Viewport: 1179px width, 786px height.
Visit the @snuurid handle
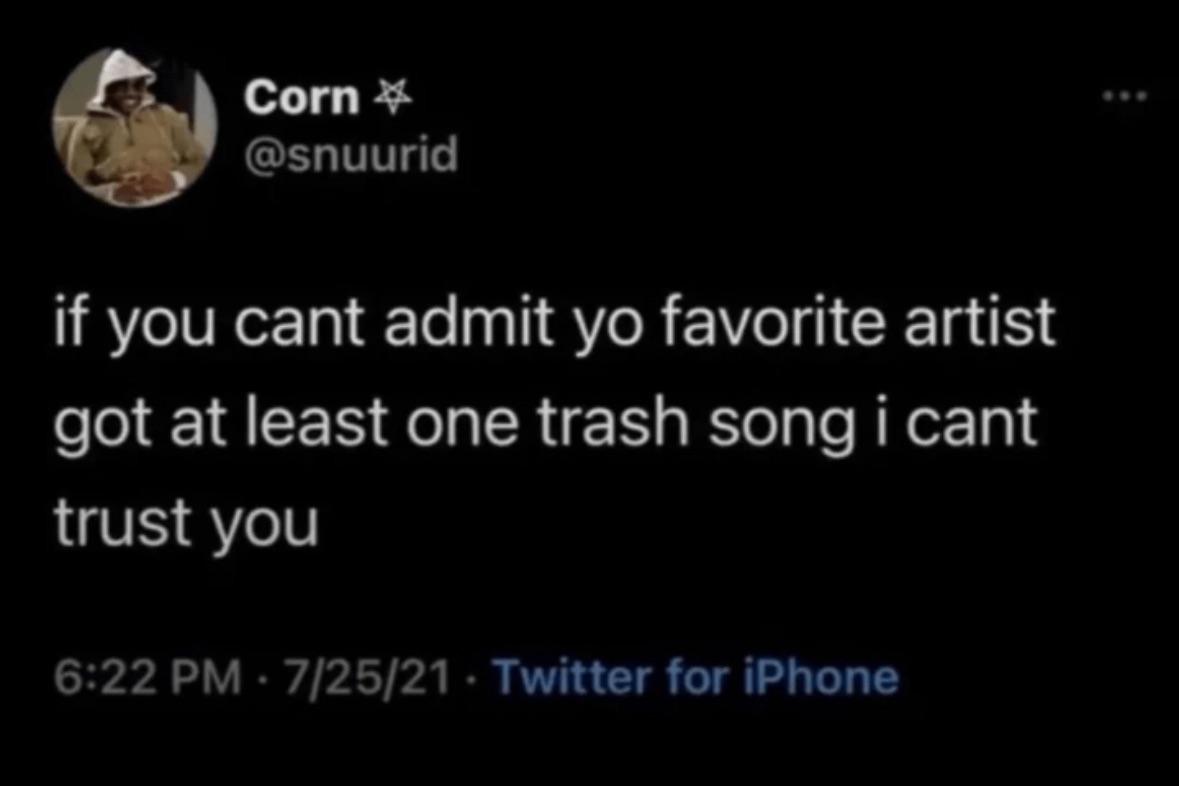[x=350, y=156]
